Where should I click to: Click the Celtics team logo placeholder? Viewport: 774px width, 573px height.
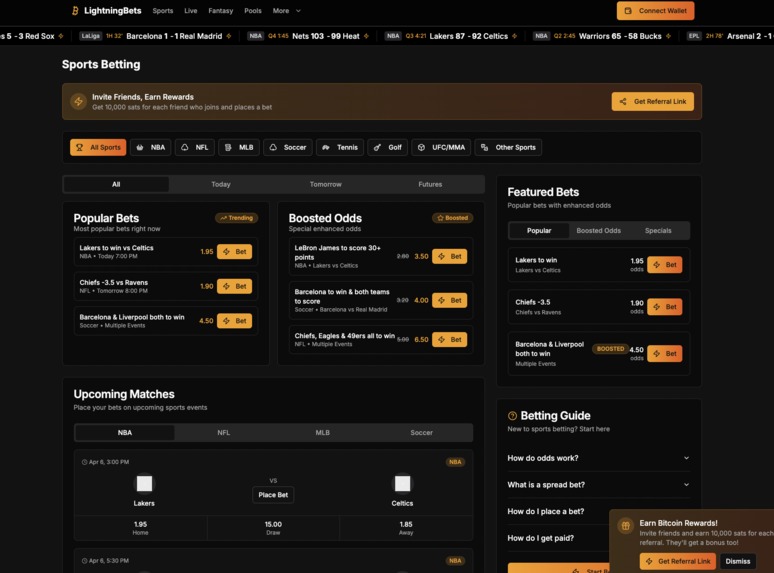click(x=402, y=484)
